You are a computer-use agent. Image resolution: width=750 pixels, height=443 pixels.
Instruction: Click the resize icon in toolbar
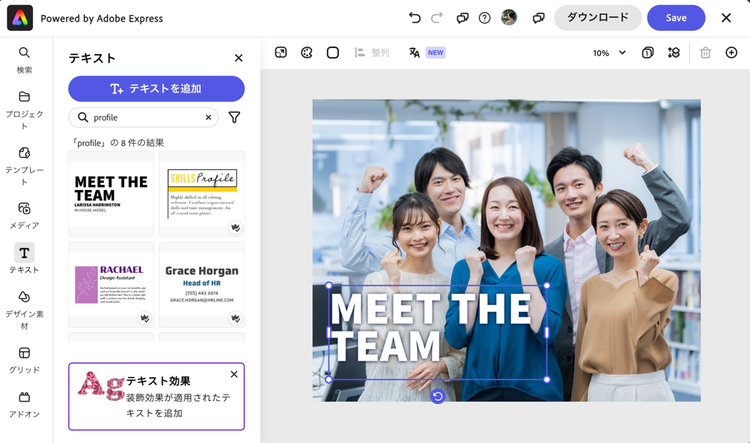(281, 53)
